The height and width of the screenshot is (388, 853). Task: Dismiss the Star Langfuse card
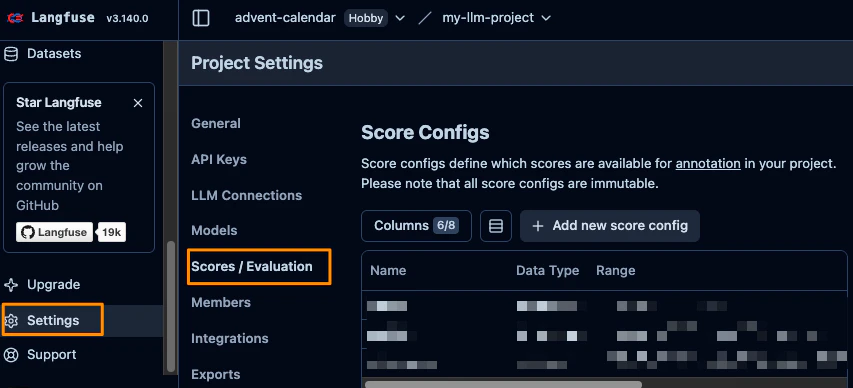(x=138, y=103)
